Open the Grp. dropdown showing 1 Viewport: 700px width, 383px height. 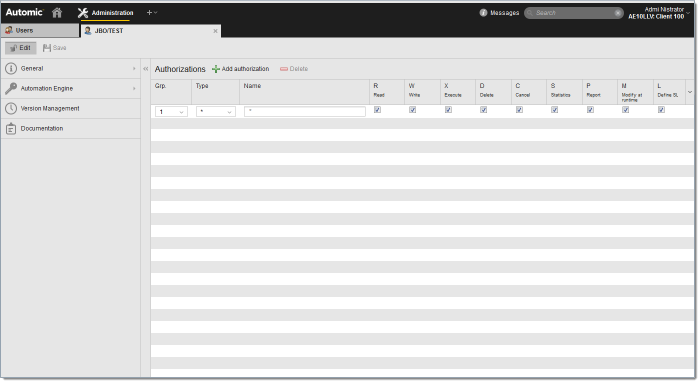click(x=171, y=112)
